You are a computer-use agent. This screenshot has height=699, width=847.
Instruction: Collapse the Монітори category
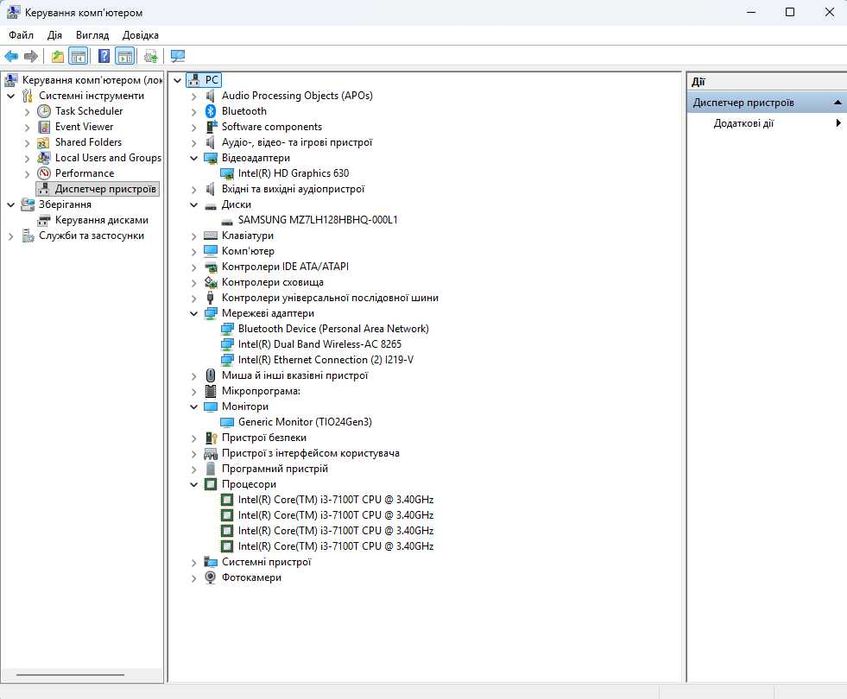[x=194, y=407]
